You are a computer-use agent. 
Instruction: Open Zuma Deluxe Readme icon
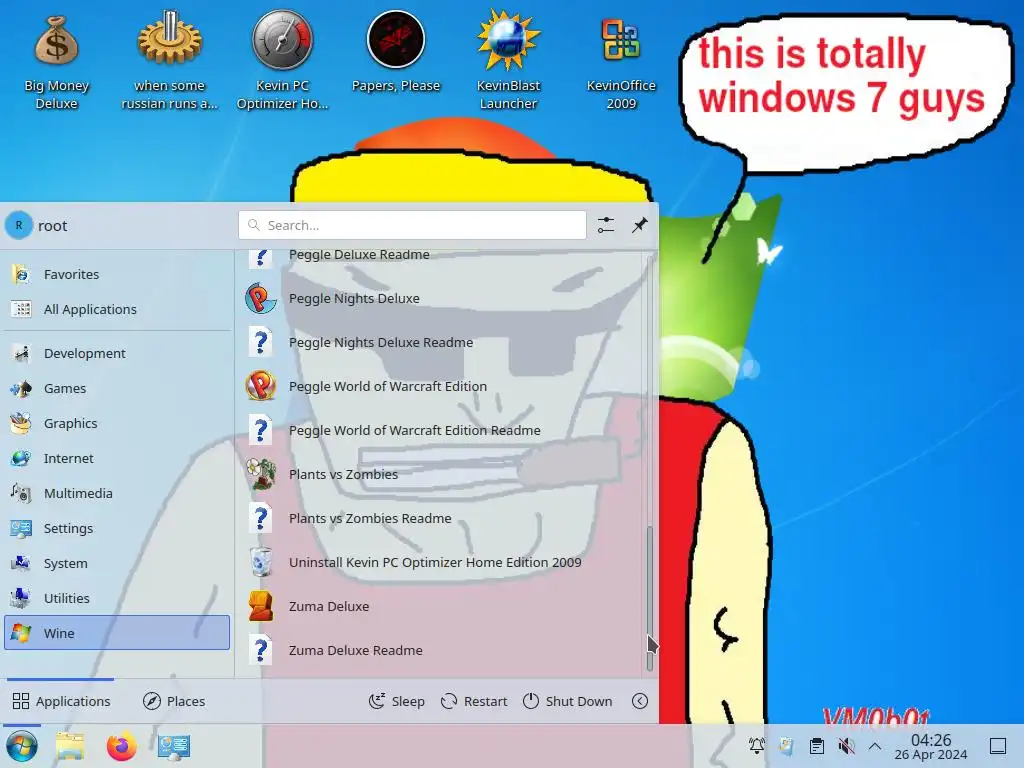(x=261, y=650)
